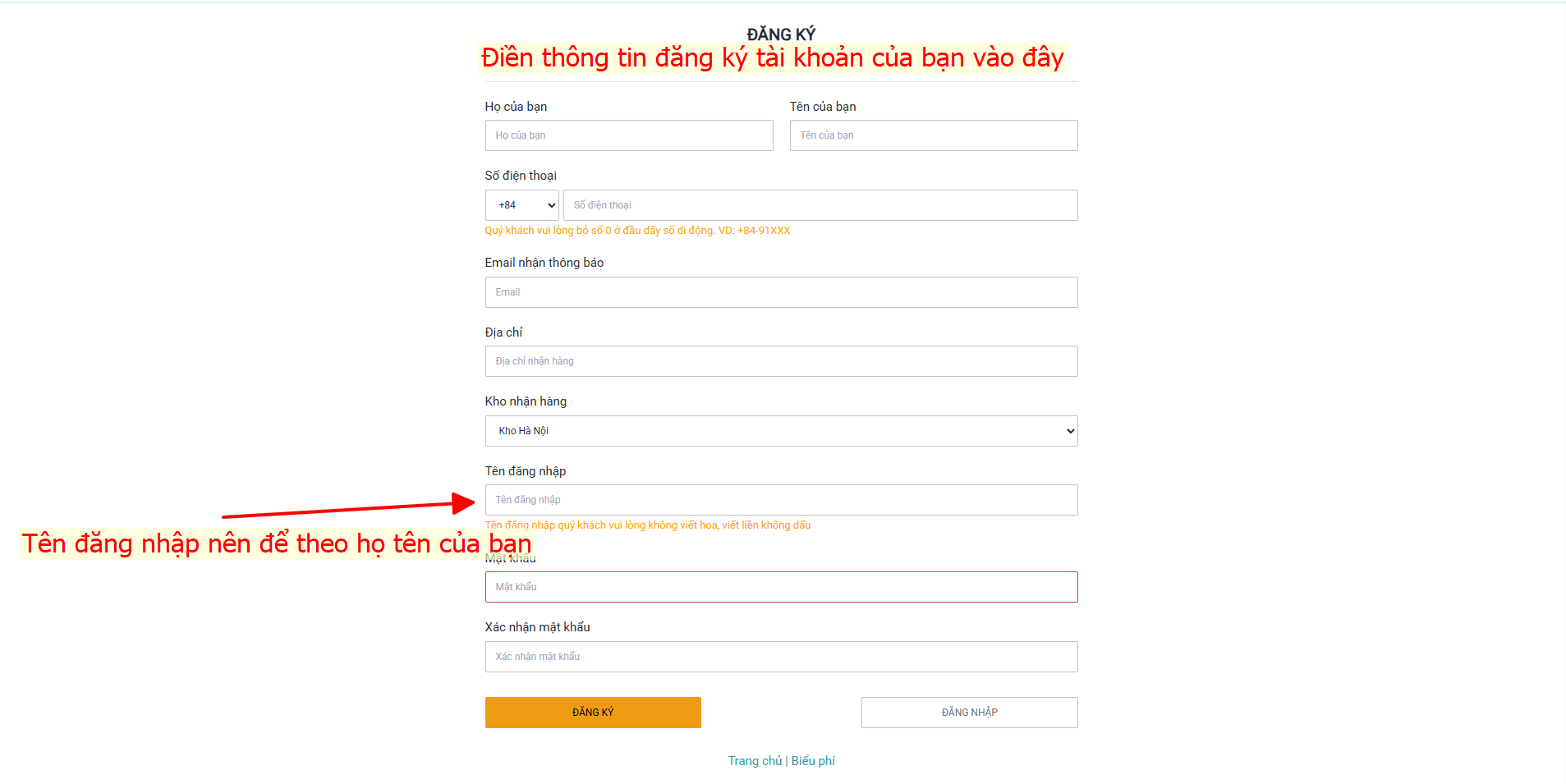This screenshot has height=784, width=1566.
Task: Follow the 'Biểu phí' link
Action: coord(813,761)
